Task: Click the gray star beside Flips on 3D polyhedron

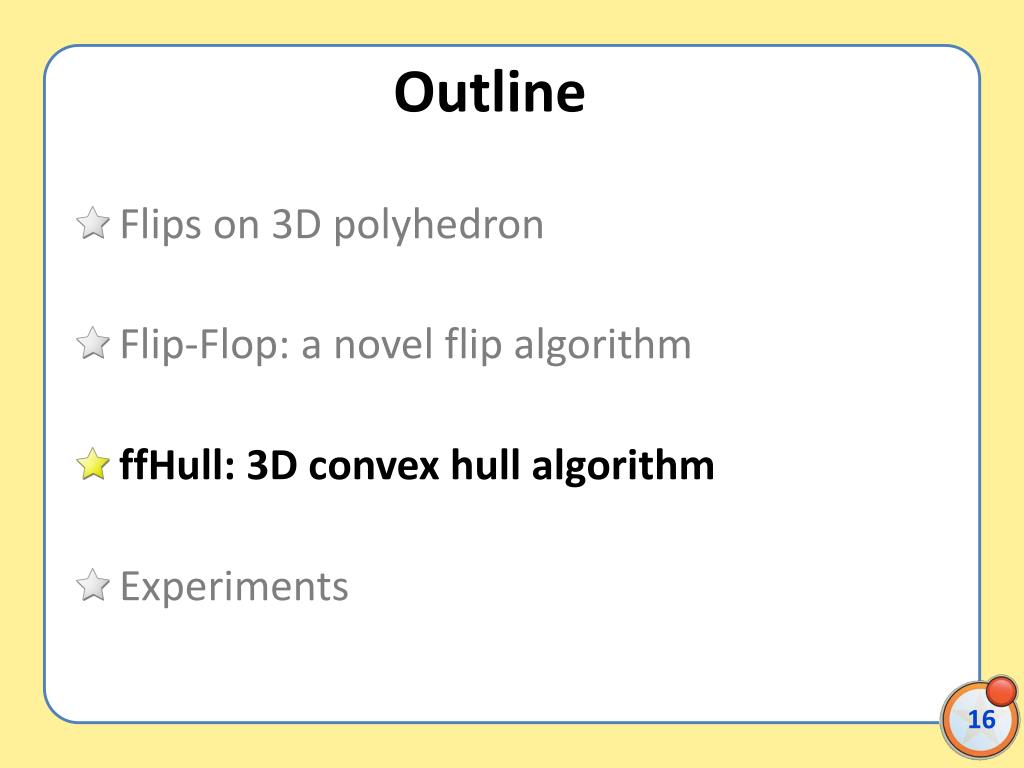Action: (x=93, y=223)
